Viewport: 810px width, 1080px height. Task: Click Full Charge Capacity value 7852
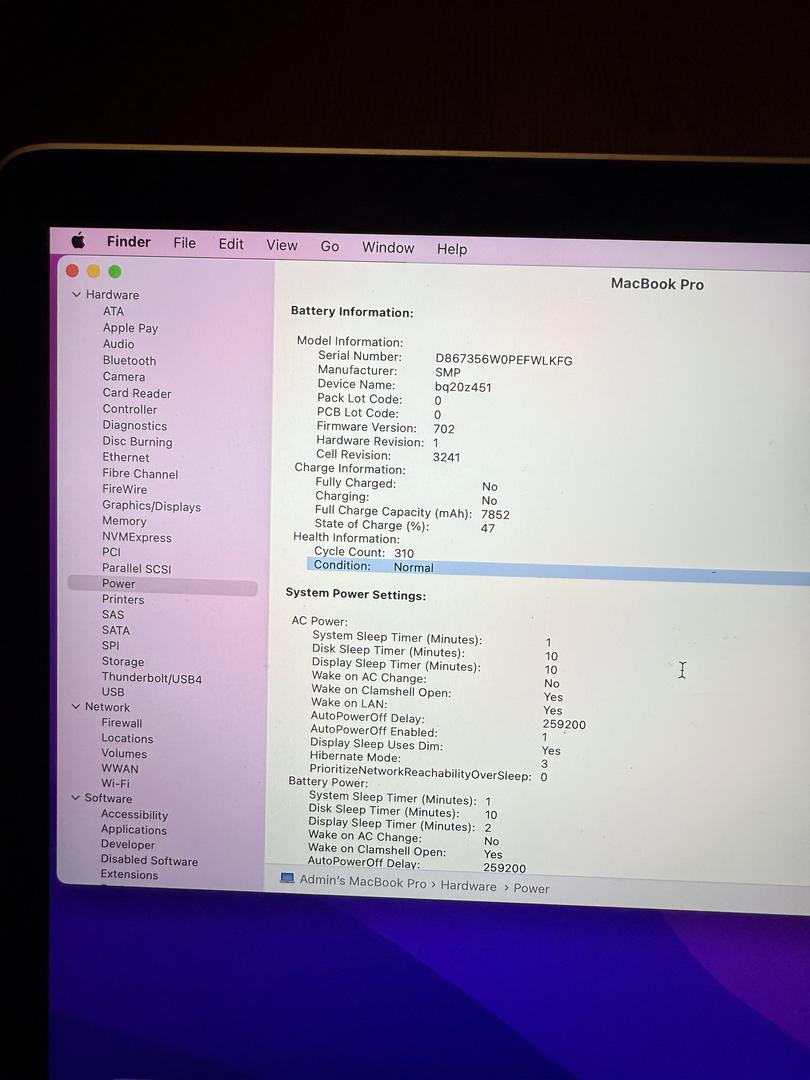495,515
